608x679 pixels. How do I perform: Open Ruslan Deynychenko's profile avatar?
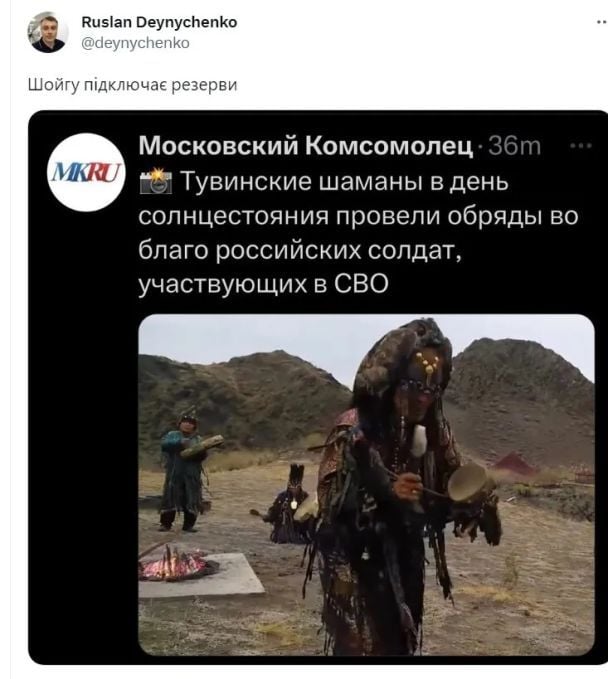(x=48, y=32)
